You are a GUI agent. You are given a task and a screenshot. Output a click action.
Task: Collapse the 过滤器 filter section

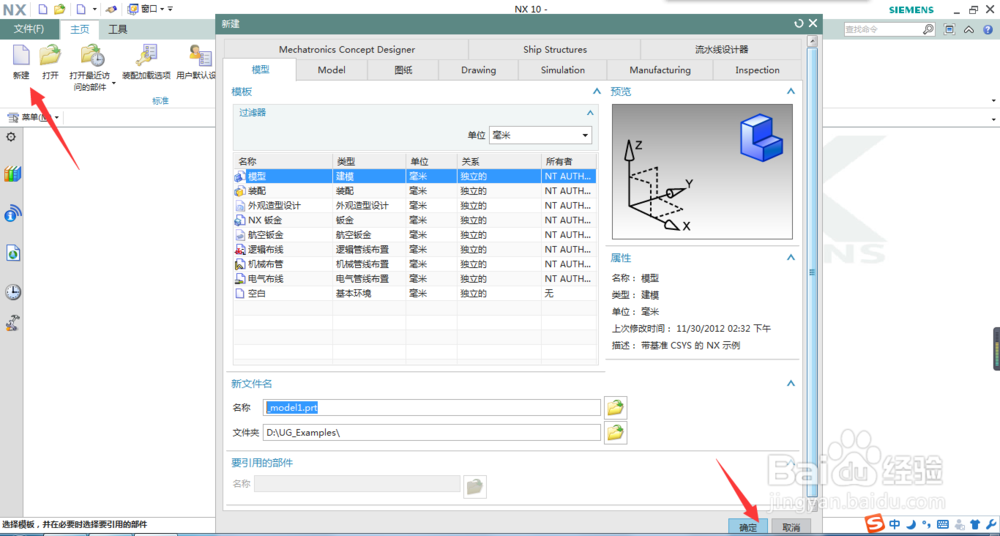pyautogui.click(x=590, y=113)
